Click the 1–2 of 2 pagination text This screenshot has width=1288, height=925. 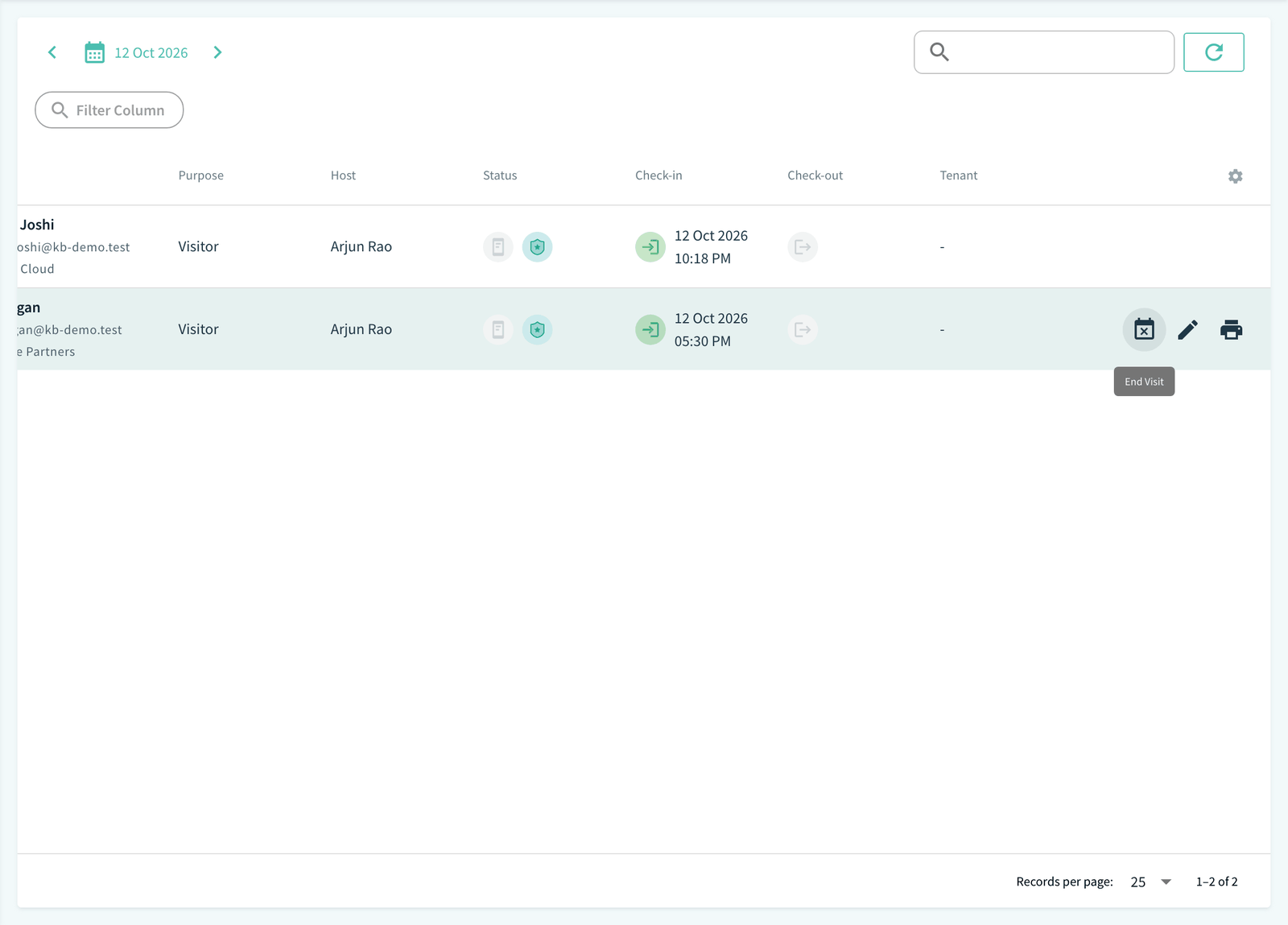click(x=1217, y=882)
